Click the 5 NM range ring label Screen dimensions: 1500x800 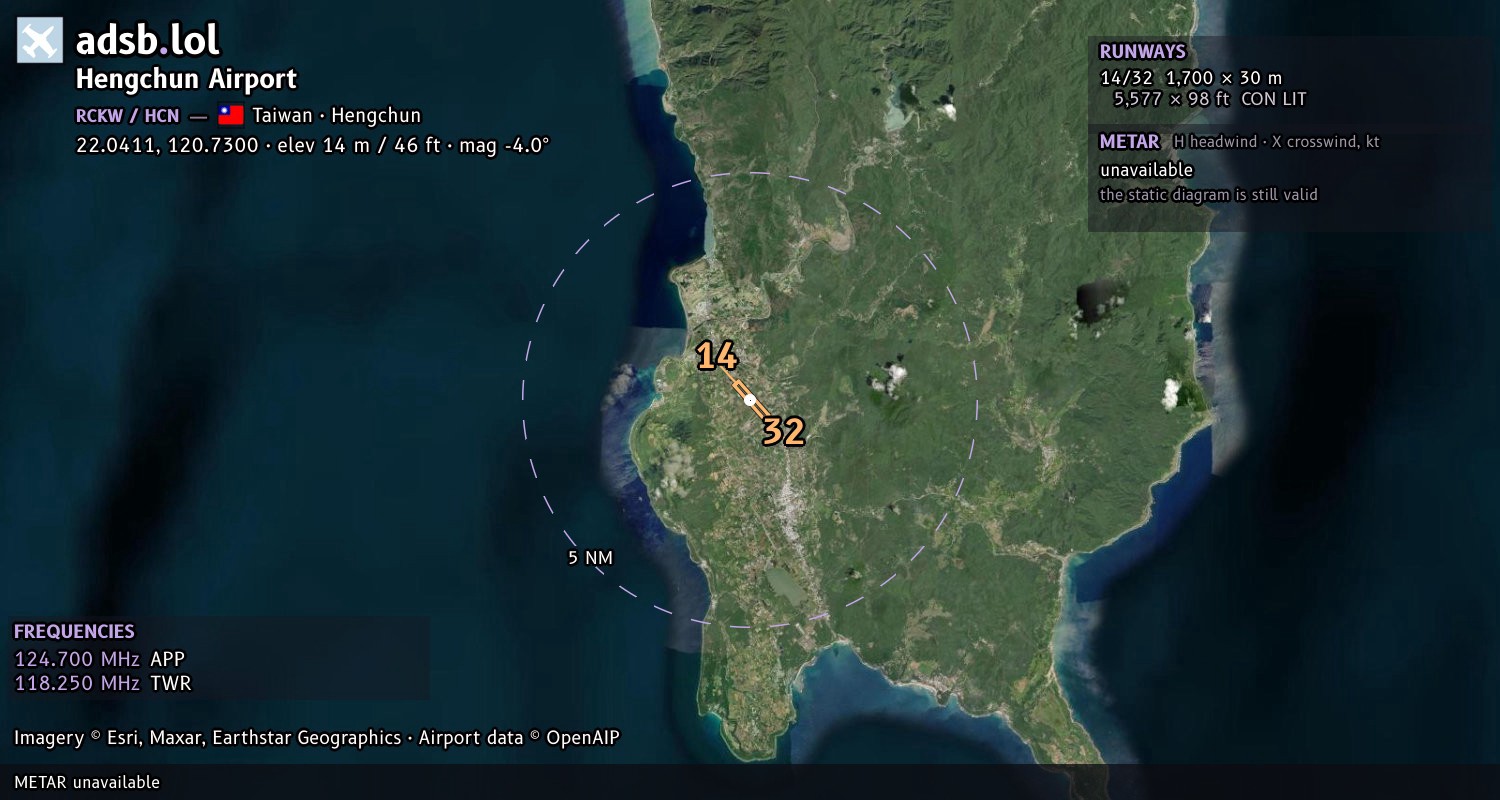pos(590,558)
